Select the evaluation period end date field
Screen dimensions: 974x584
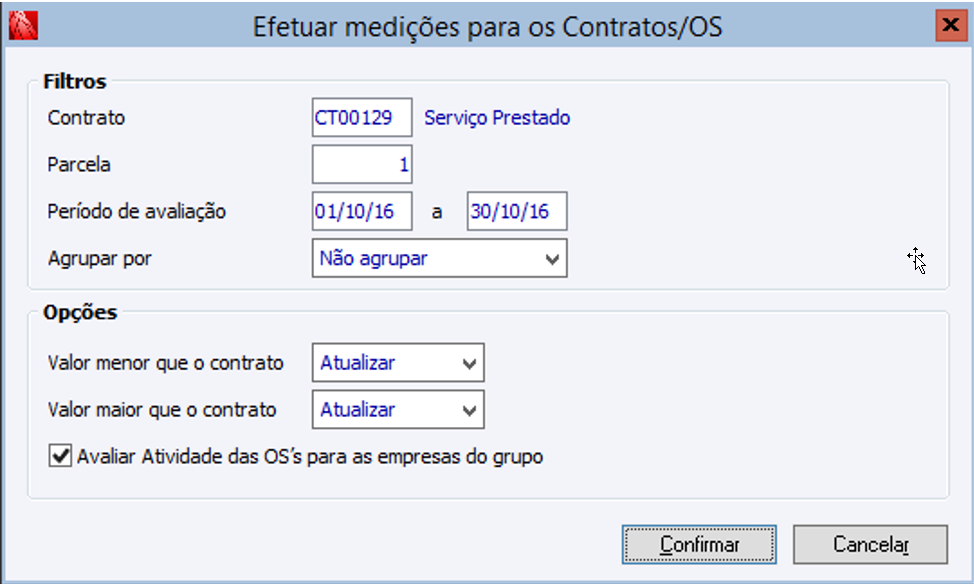[516, 212]
